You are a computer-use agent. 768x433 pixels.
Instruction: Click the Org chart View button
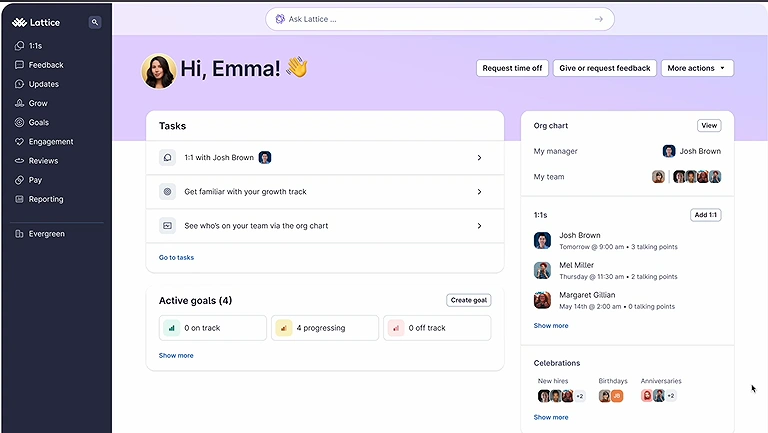[709, 125]
